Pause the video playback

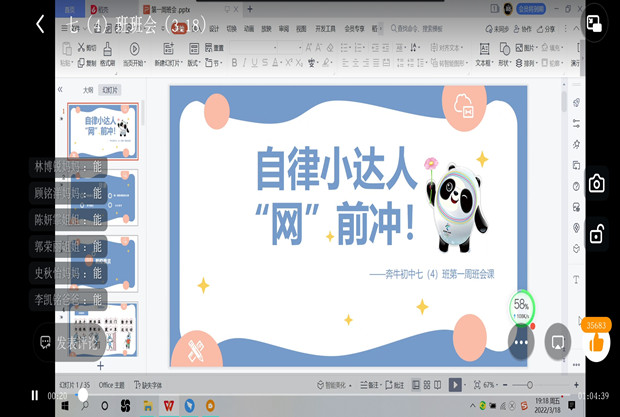(x=35, y=395)
